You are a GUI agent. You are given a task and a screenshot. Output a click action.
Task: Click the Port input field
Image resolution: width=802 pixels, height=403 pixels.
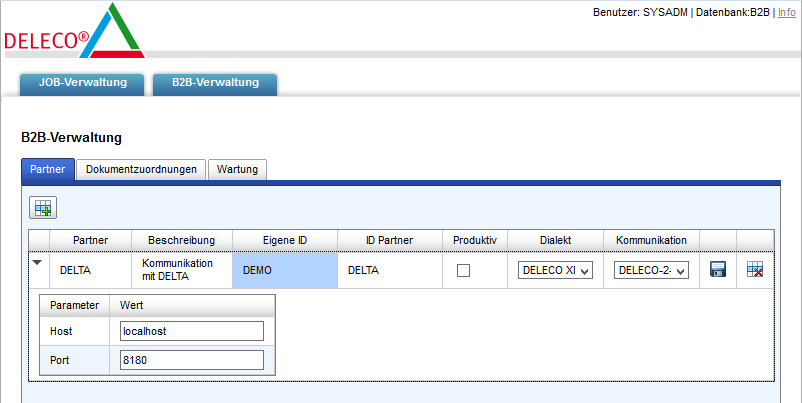point(191,360)
